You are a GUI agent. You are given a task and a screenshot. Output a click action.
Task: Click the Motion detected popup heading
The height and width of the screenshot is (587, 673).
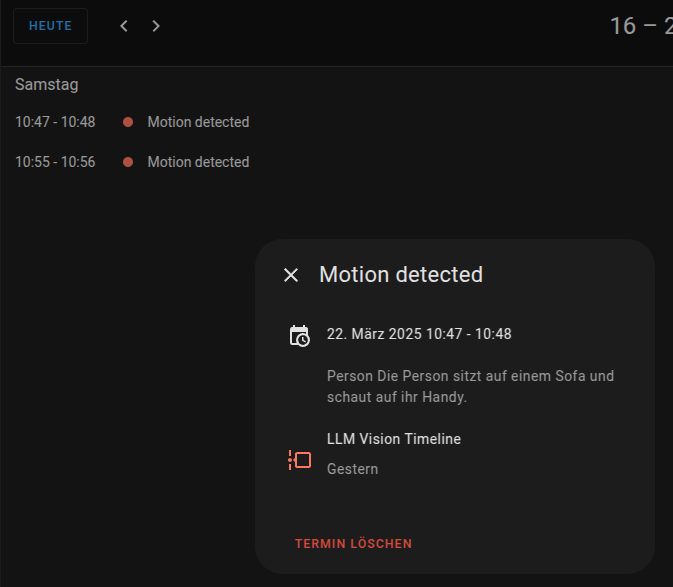(x=401, y=274)
